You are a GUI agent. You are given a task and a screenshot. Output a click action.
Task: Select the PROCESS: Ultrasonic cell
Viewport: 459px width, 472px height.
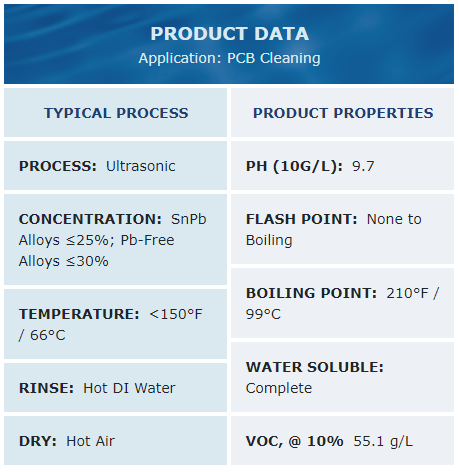pyautogui.click(x=116, y=166)
